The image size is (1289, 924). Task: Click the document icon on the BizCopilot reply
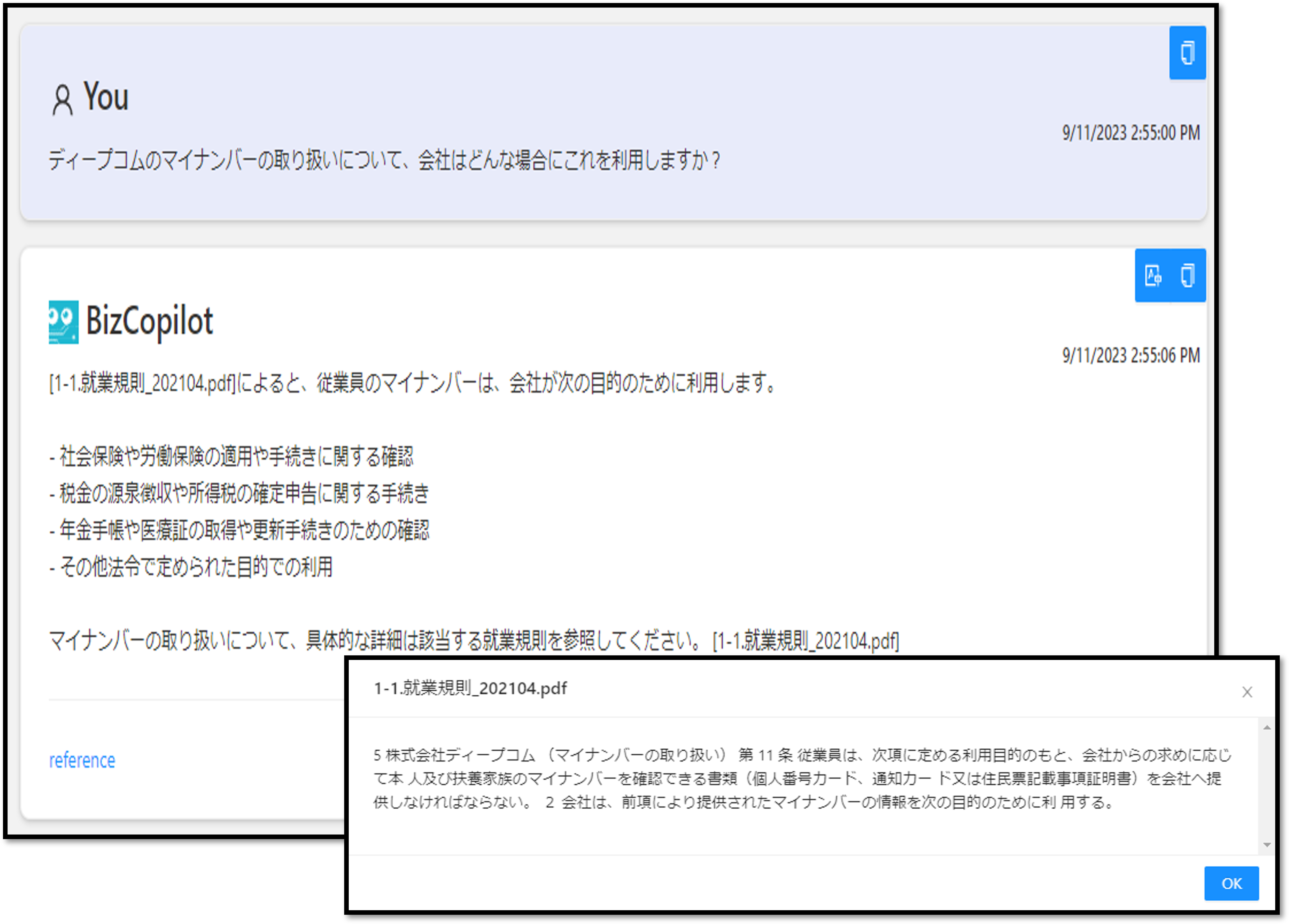tap(1153, 276)
